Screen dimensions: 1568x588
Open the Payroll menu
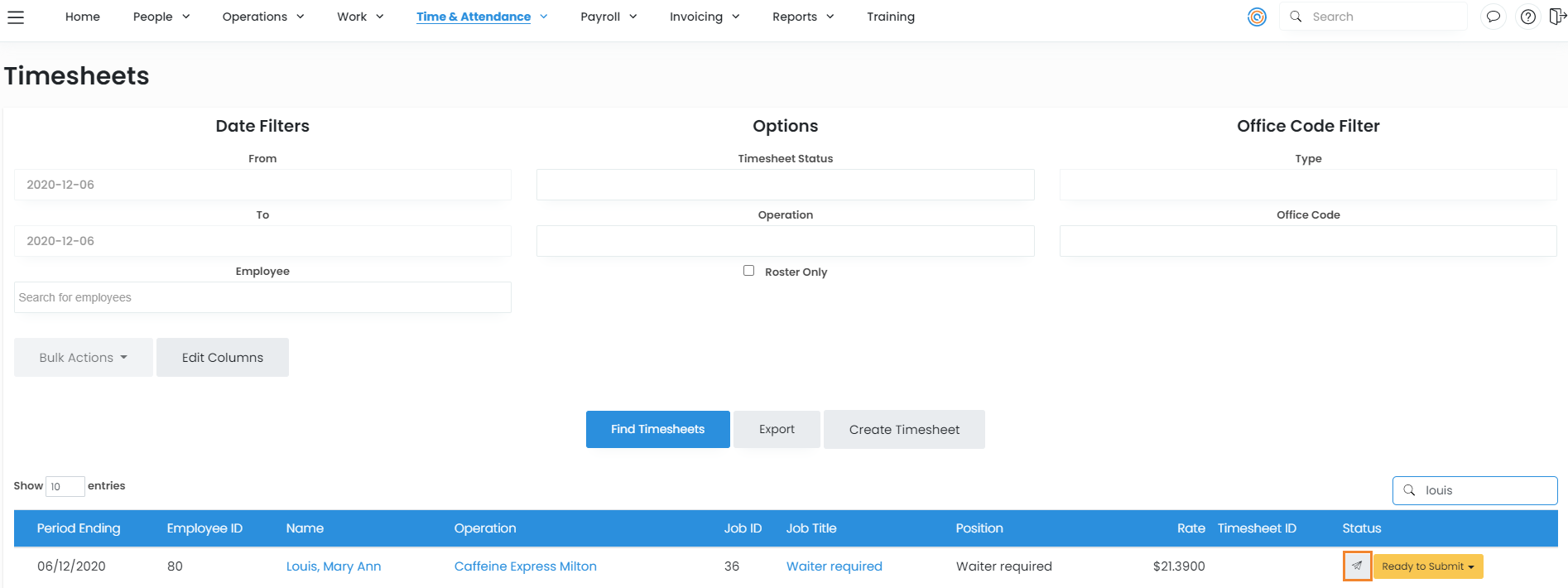point(608,17)
